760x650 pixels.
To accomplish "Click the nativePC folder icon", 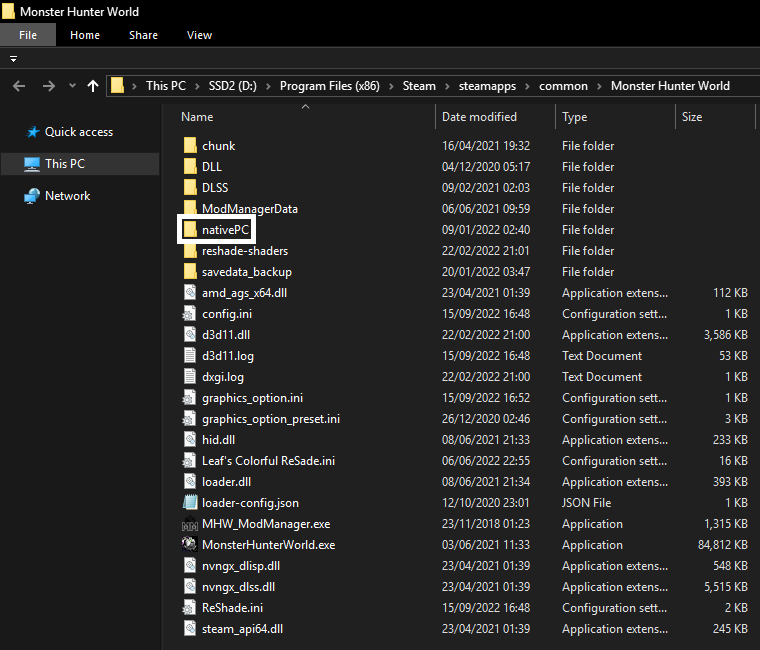I will (x=190, y=230).
